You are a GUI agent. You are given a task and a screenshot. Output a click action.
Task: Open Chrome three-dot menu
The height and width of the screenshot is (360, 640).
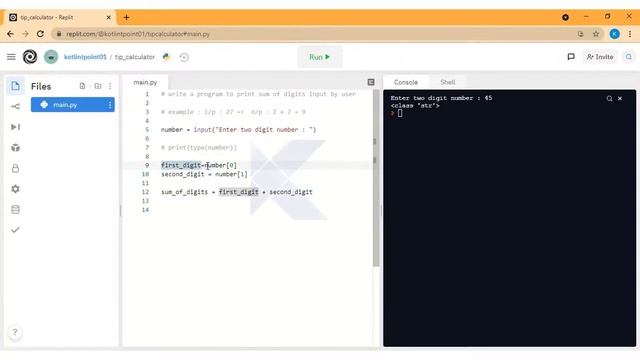point(630,34)
